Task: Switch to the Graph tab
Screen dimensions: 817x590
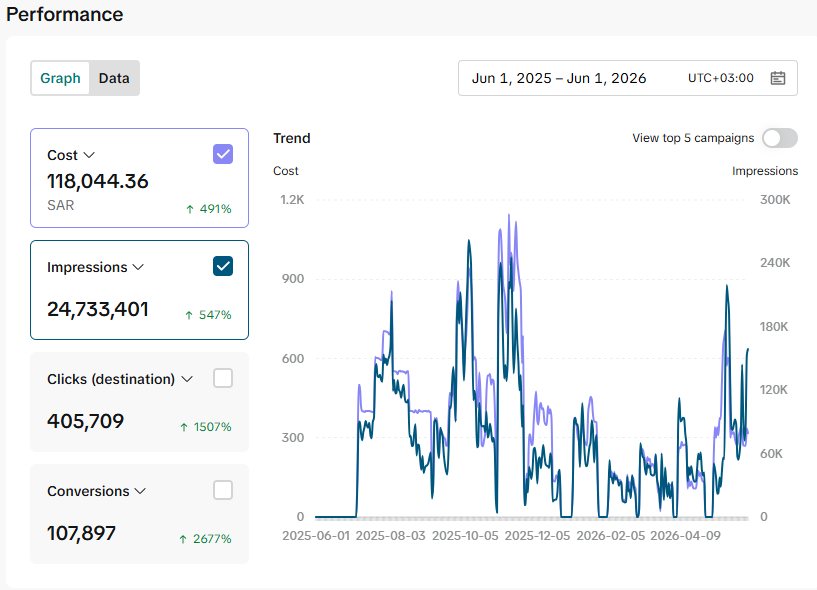Action: click(x=60, y=78)
